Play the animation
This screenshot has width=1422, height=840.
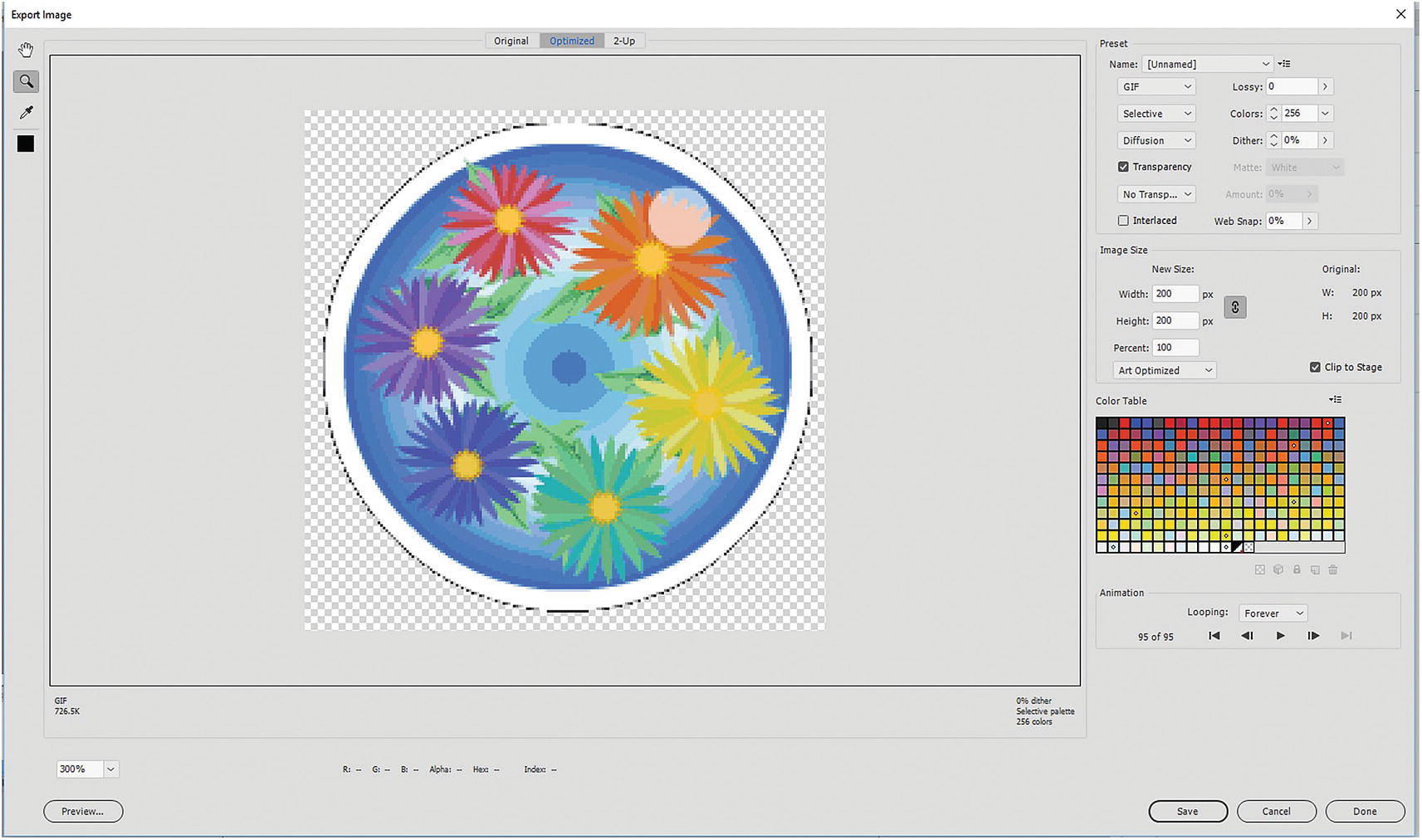[1280, 636]
